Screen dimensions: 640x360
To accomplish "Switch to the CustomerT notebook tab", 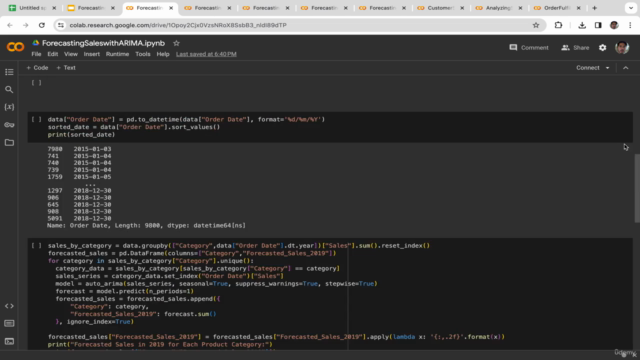I will (440, 8).
